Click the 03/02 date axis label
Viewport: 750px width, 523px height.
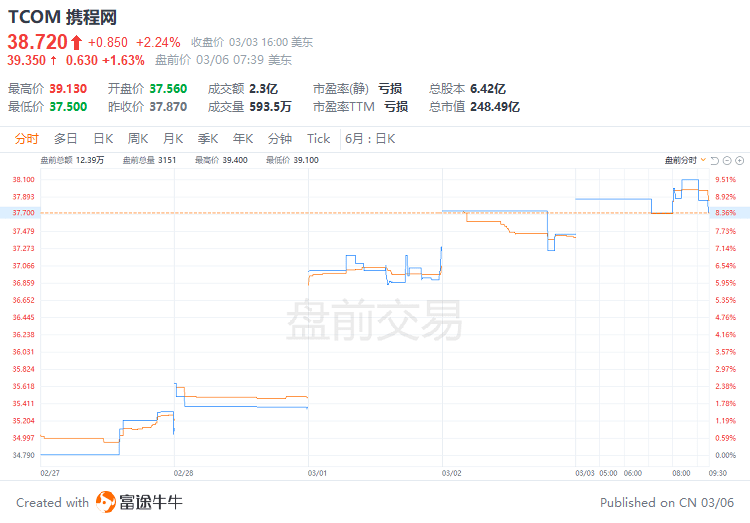(452, 473)
